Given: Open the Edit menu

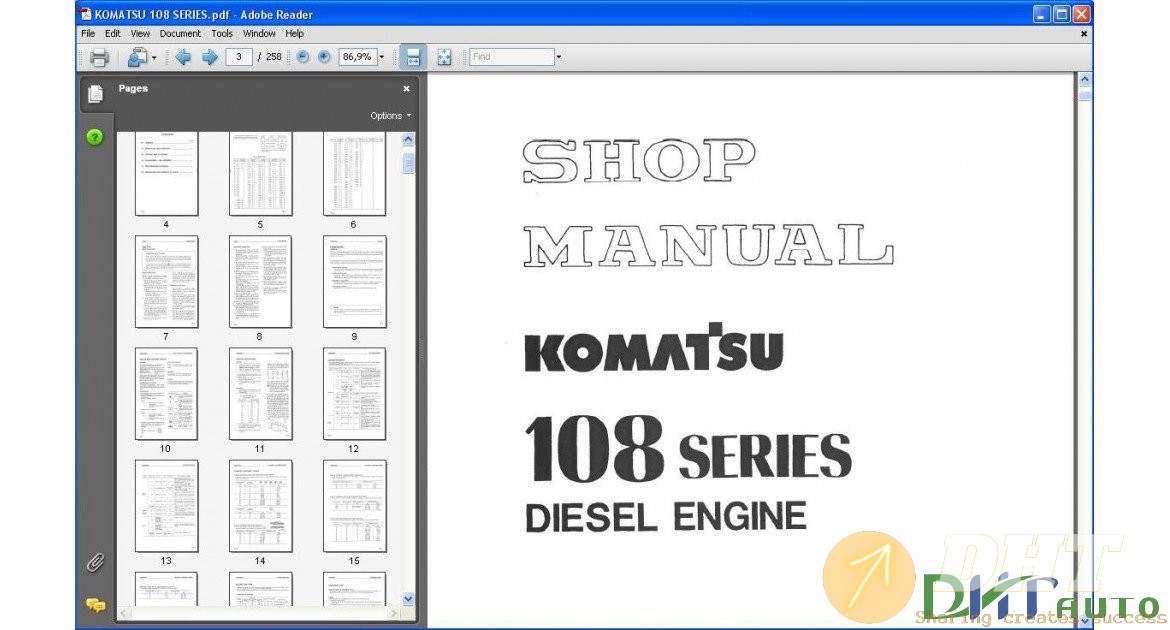Looking at the screenshot, I should [113, 34].
